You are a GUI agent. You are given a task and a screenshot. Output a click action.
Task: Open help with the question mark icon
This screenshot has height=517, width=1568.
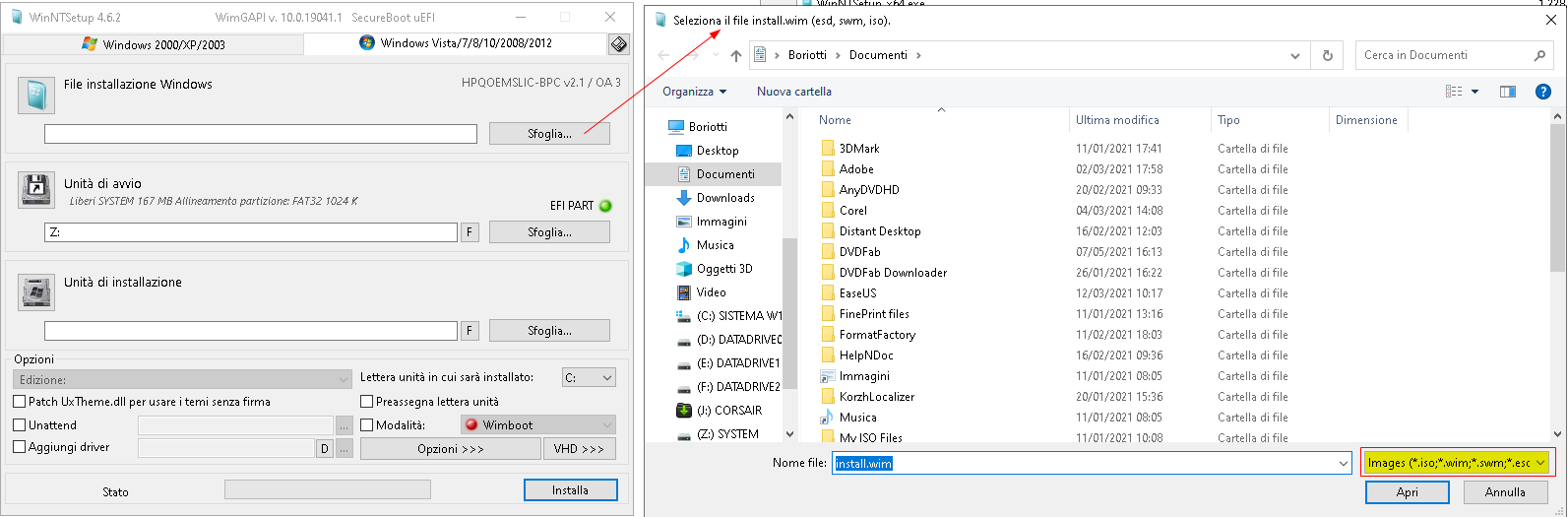[x=1543, y=92]
